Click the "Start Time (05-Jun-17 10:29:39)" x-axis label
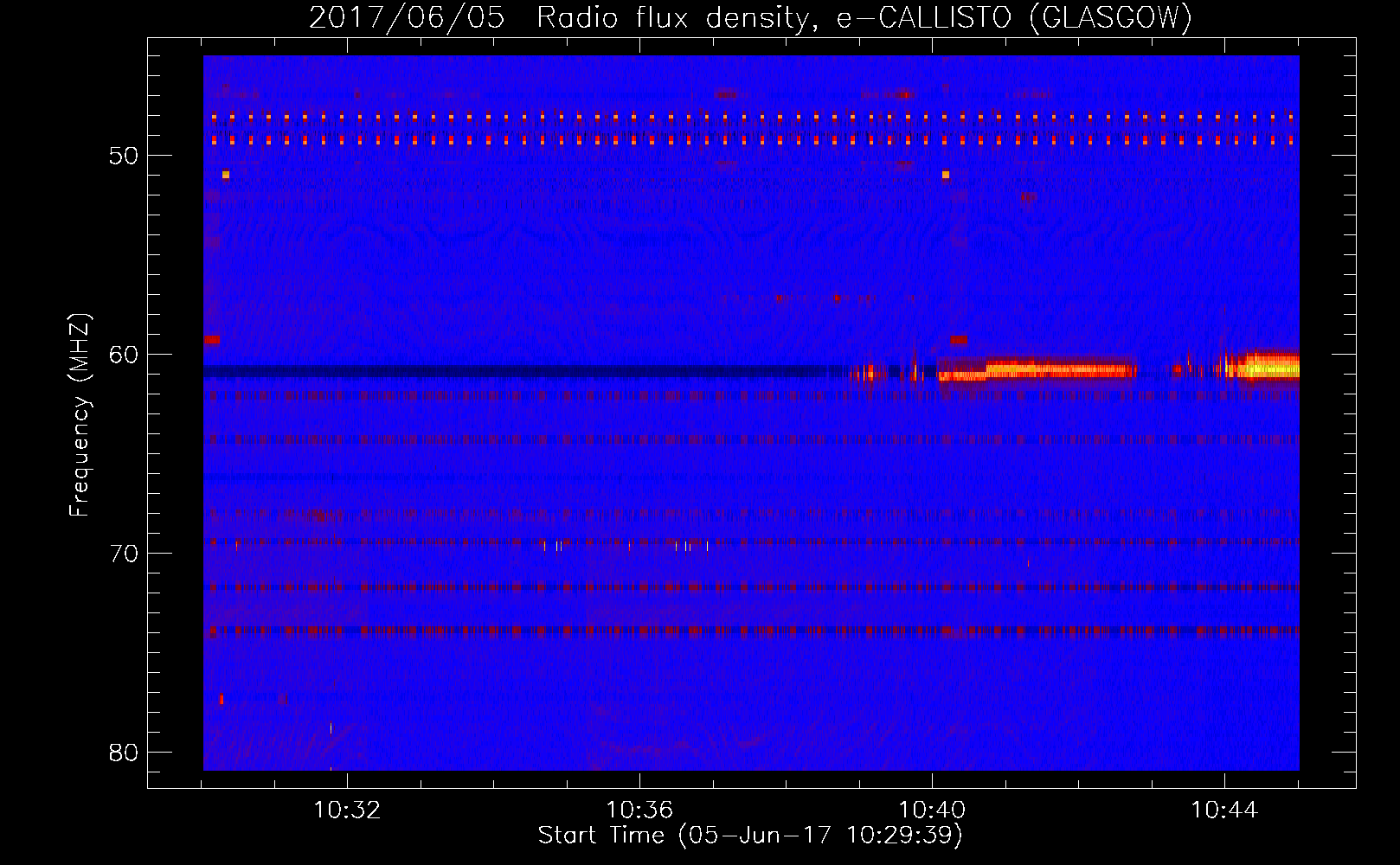This screenshot has height=865, width=1400. (x=750, y=836)
